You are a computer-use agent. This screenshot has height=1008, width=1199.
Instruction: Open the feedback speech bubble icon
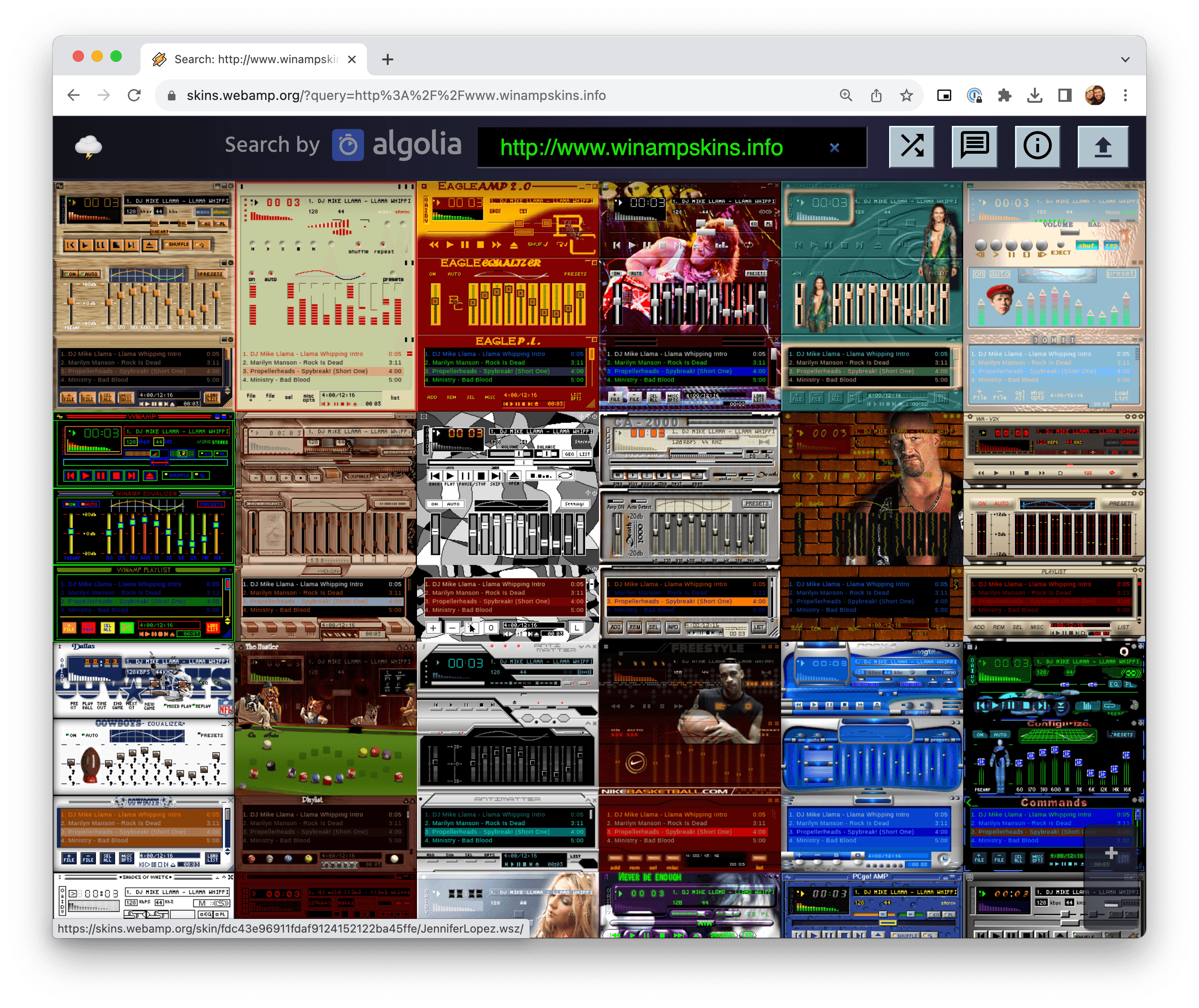click(x=975, y=146)
